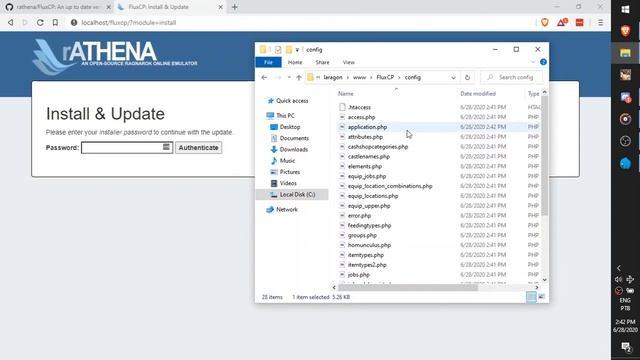Viewport: 640px width, 360px height.
Task: Select the application.php file
Action: pos(367,127)
